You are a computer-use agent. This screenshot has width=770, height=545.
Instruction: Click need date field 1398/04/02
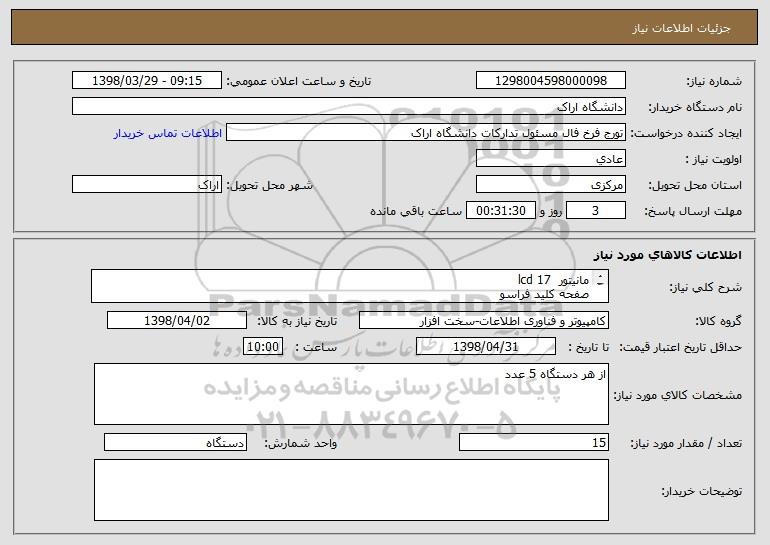coord(177,321)
